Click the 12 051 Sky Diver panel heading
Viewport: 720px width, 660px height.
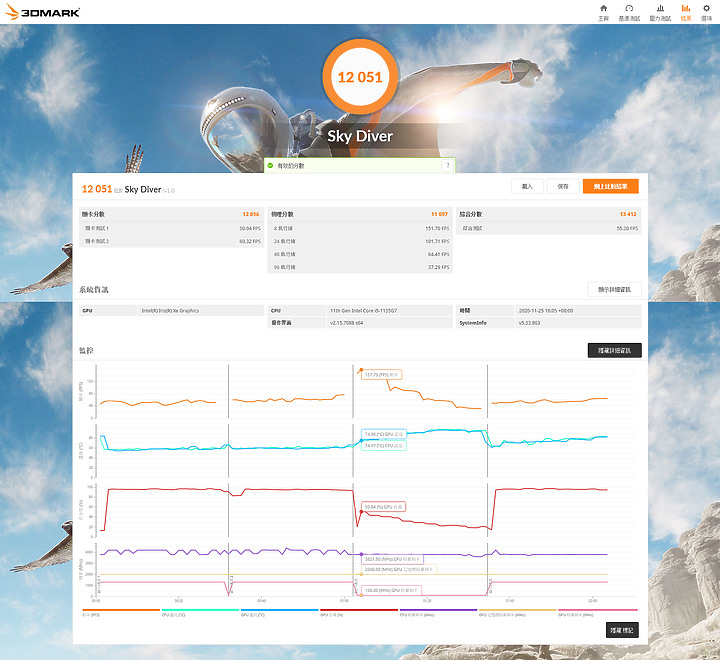coord(128,189)
